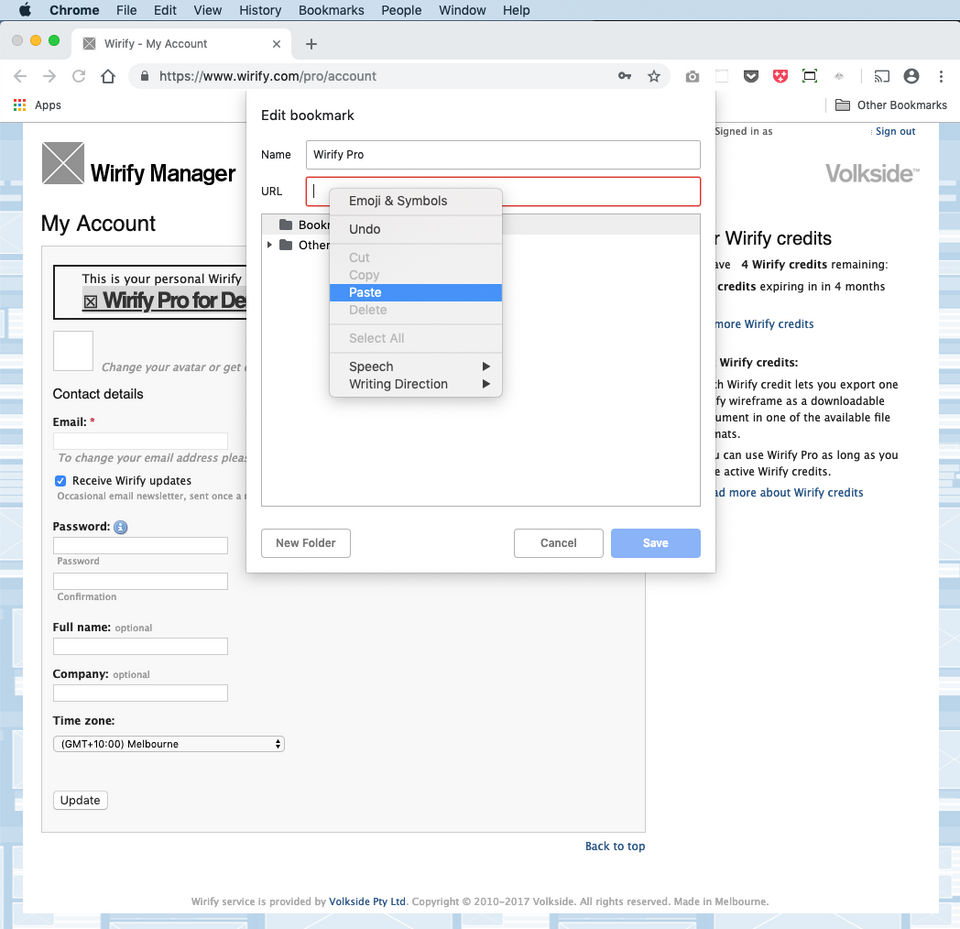This screenshot has width=960, height=929.
Task: Click the Update button
Action: tap(80, 800)
